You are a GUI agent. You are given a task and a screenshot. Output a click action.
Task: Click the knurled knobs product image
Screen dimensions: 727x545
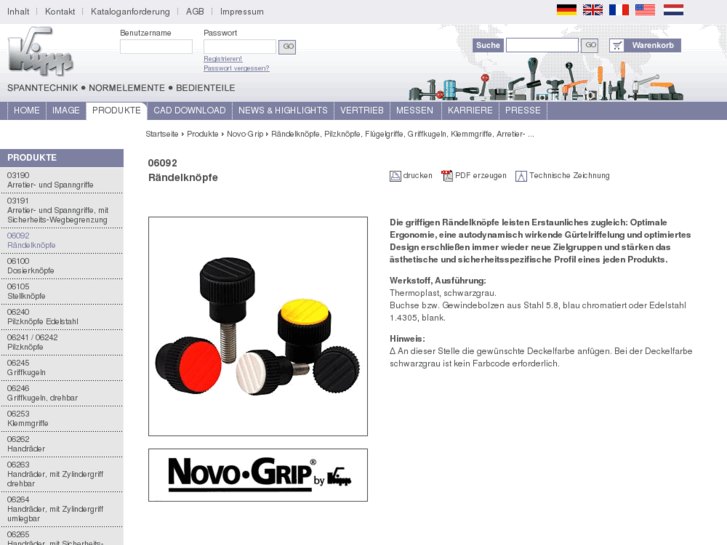(258, 326)
